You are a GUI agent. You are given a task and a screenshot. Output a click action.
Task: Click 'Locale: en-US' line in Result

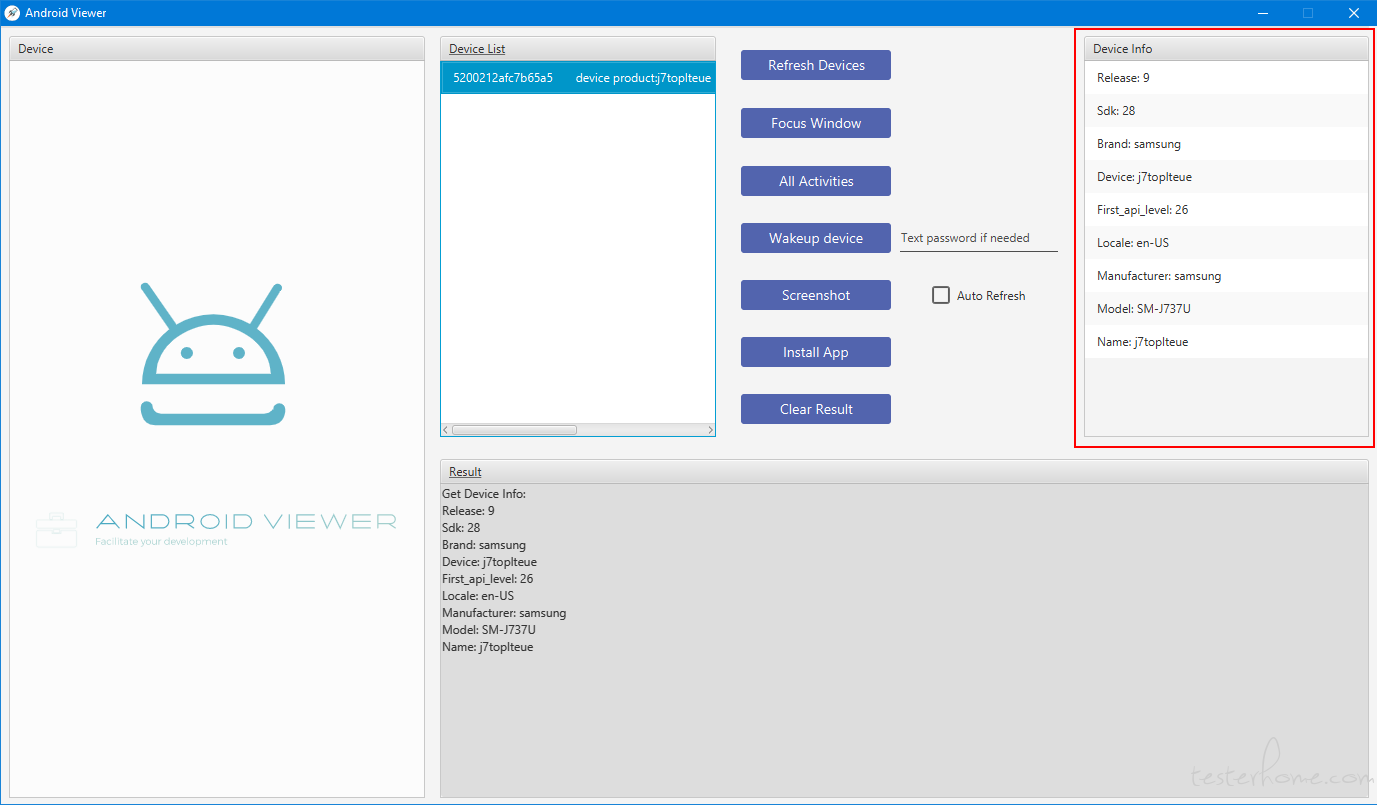pyautogui.click(x=478, y=596)
